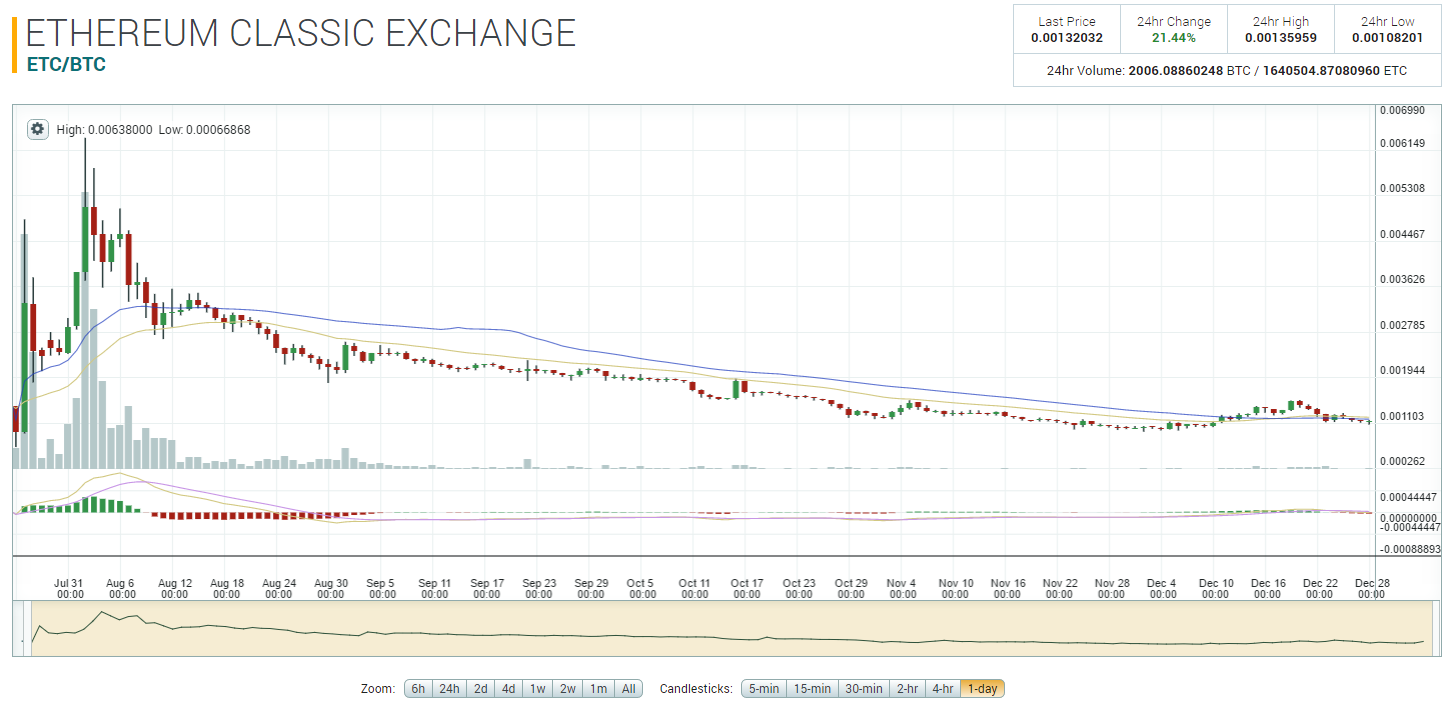1449x704 pixels.
Task: Click the Aug 24 date label
Action: [278, 588]
